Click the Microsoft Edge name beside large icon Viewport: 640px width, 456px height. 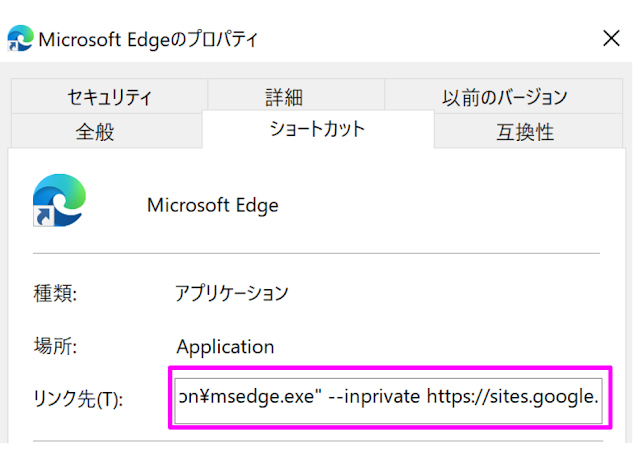(x=213, y=205)
